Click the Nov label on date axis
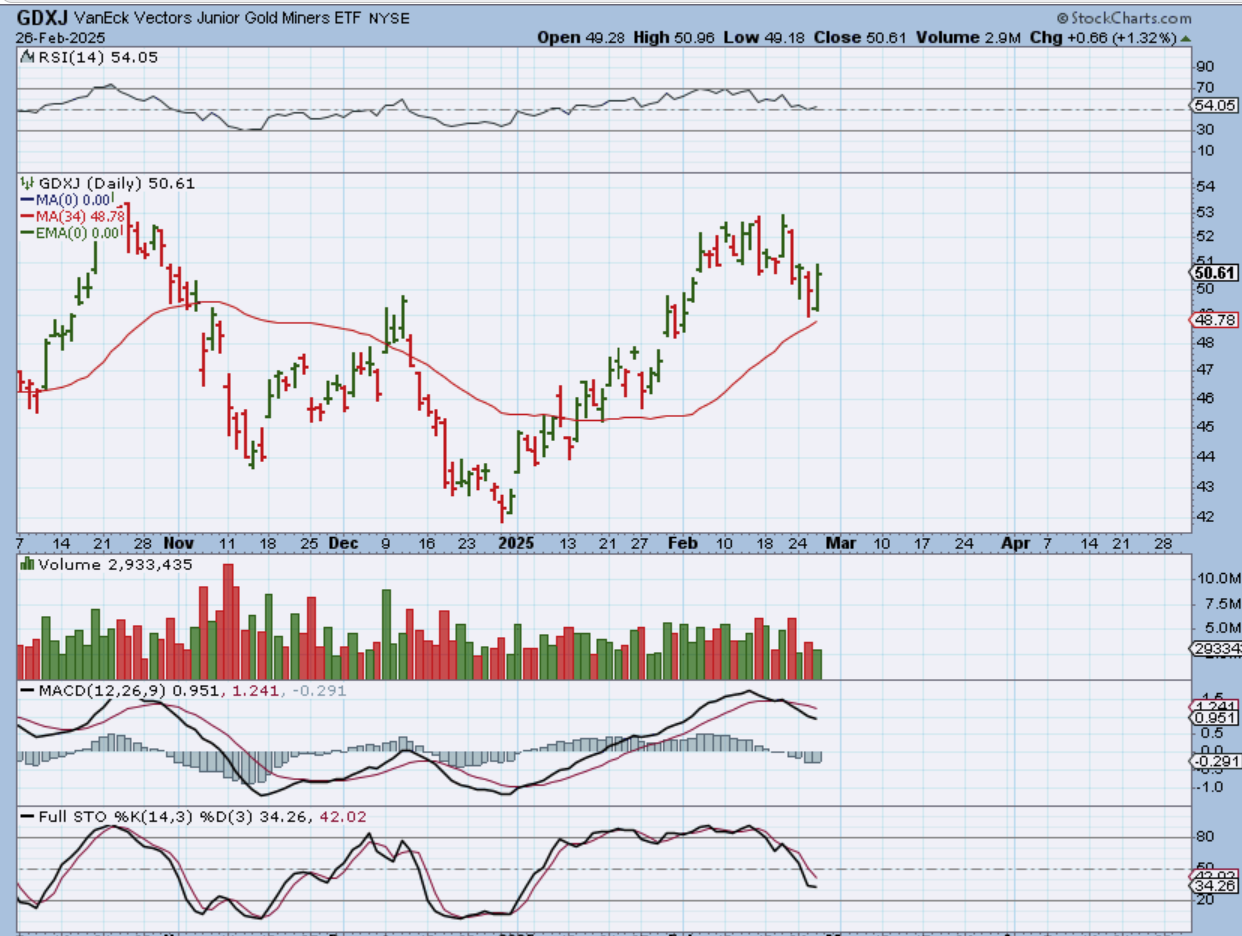The image size is (1242, 936). pos(180,544)
